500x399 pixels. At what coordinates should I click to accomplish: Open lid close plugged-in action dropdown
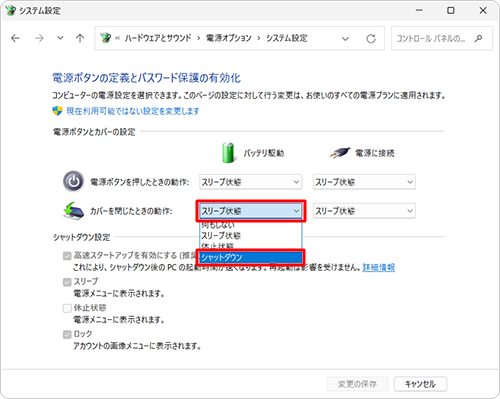point(364,211)
